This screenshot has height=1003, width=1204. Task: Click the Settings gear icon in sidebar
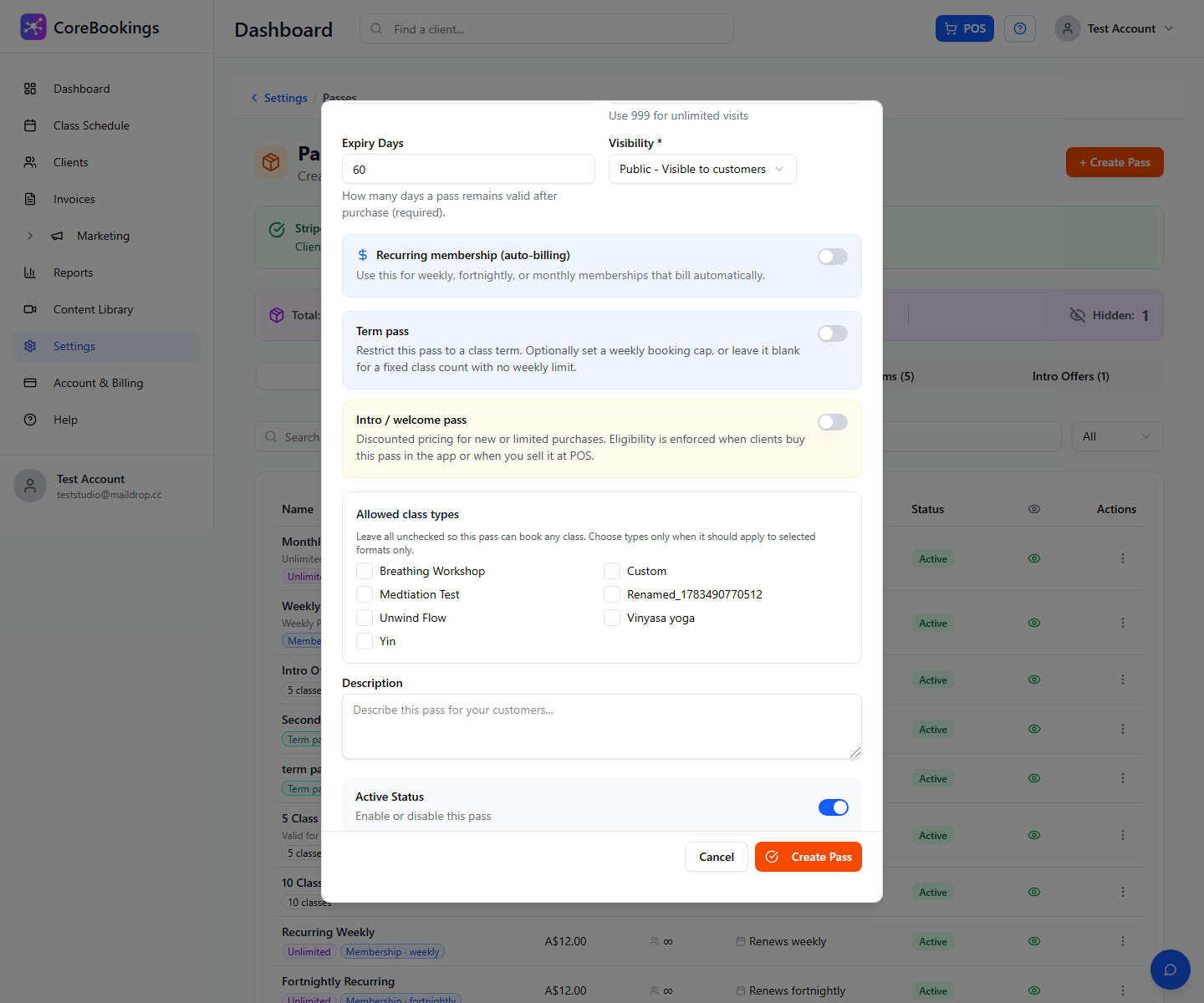pyautogui.click(x=30, y=346)
